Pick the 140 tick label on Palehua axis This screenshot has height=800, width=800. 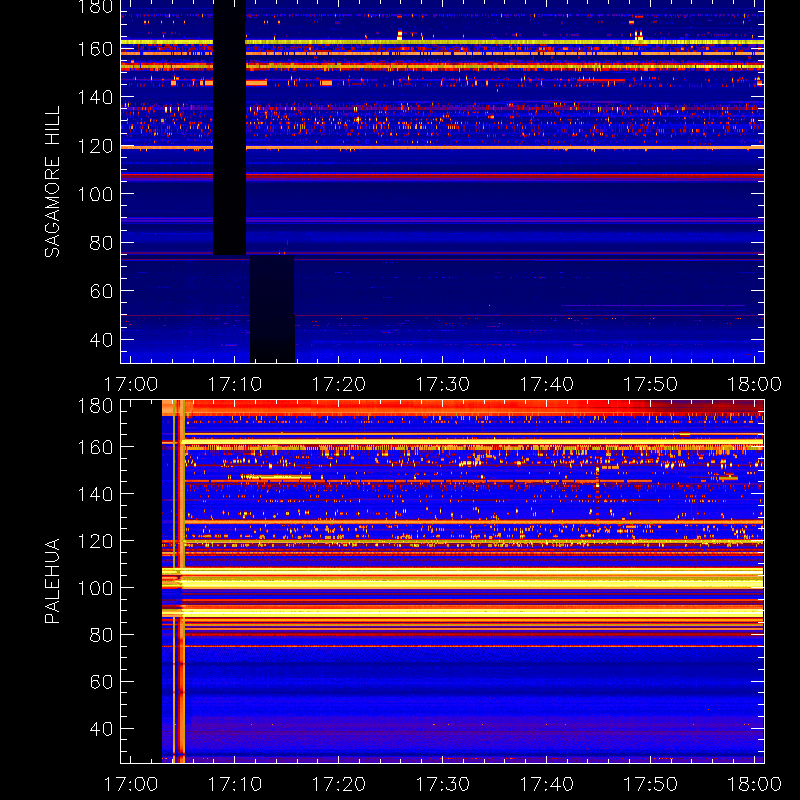coord(95,494)
